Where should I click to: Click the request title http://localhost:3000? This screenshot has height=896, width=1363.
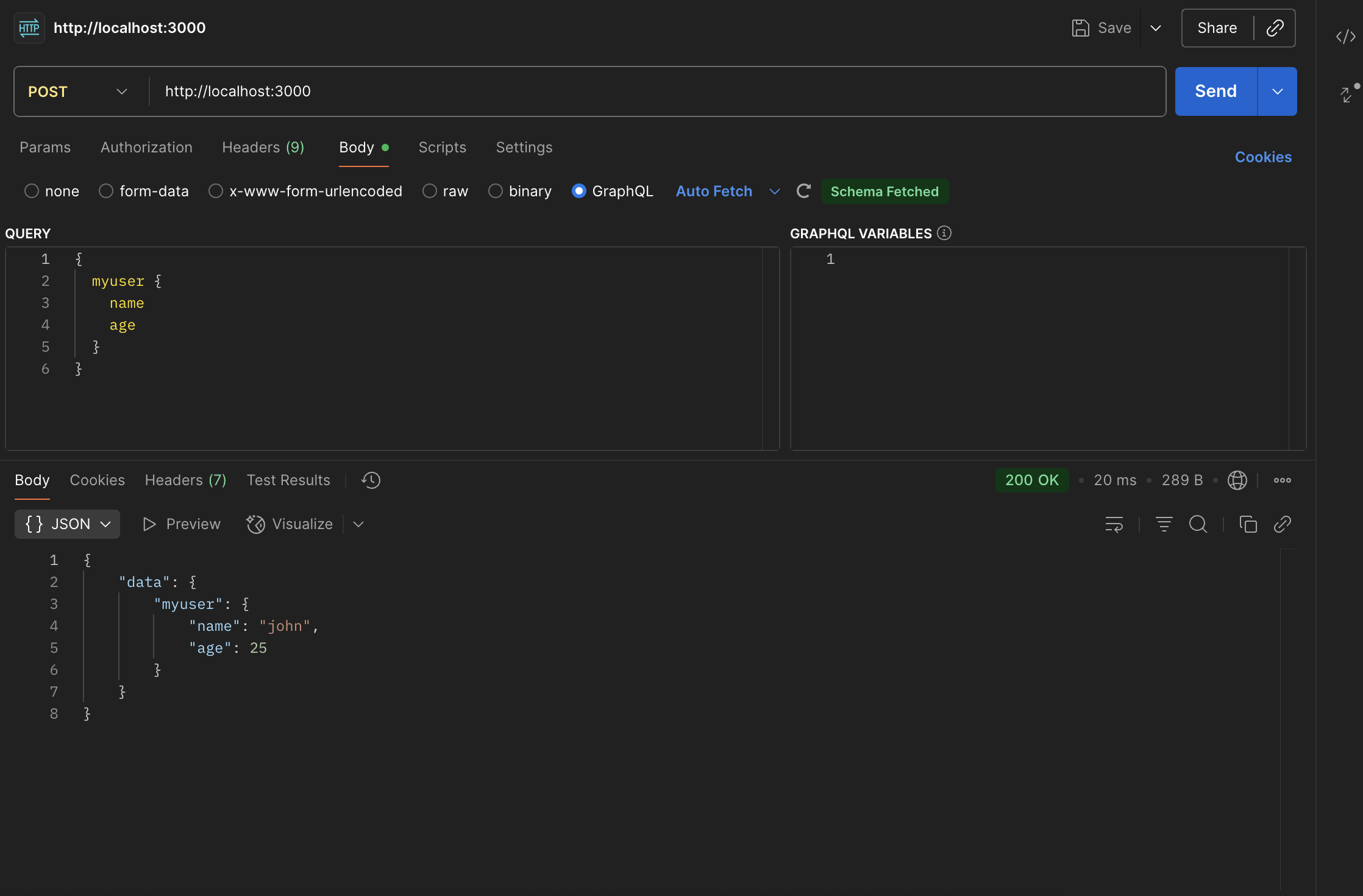tap(130, 28)
